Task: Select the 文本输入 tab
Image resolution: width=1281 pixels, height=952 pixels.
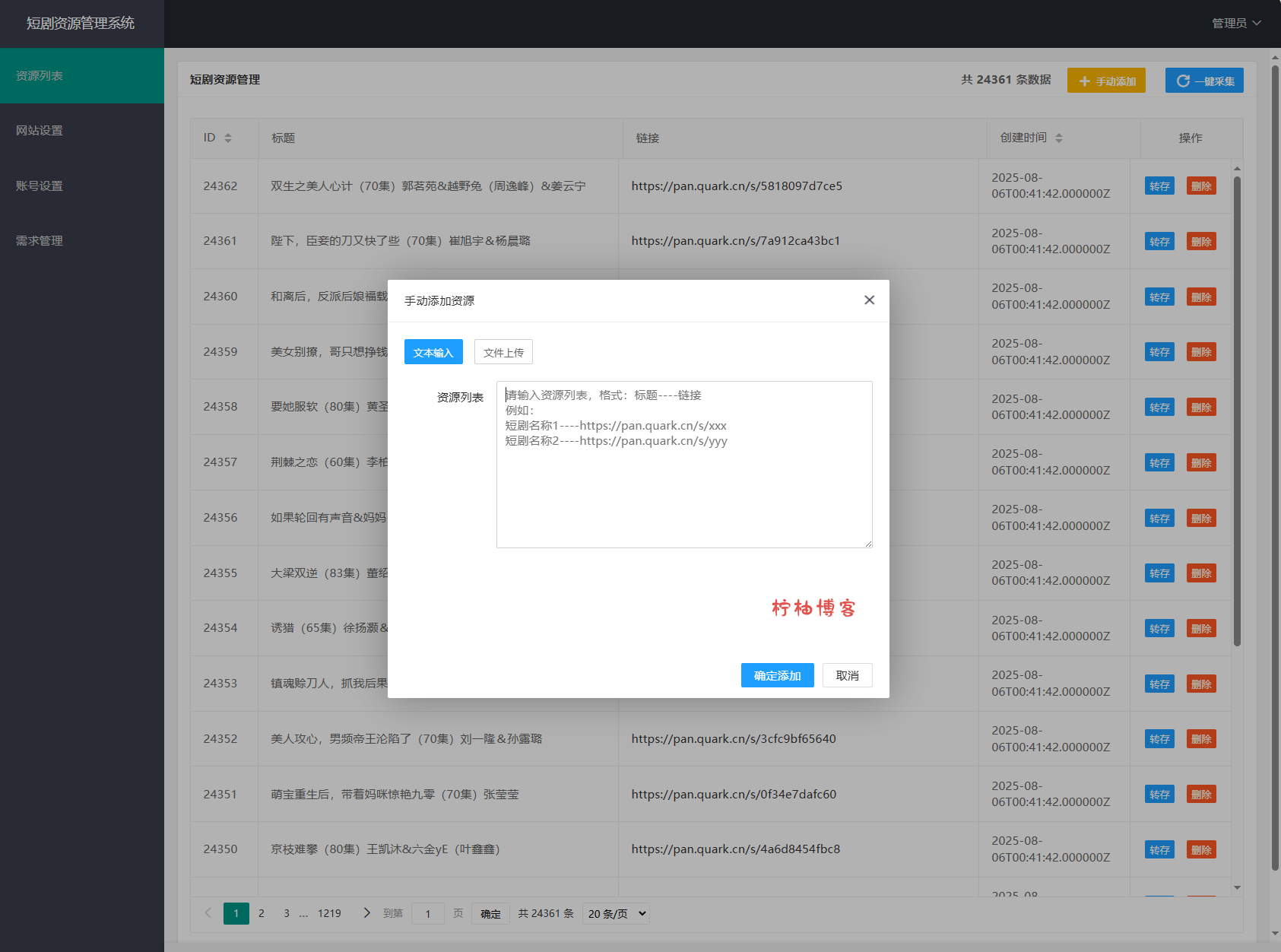Action: click(433, 352)
